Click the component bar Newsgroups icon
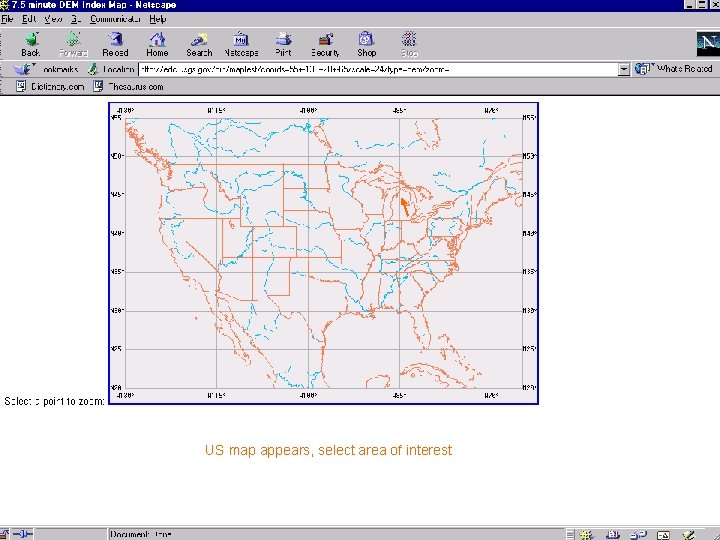 pos(637,534)
